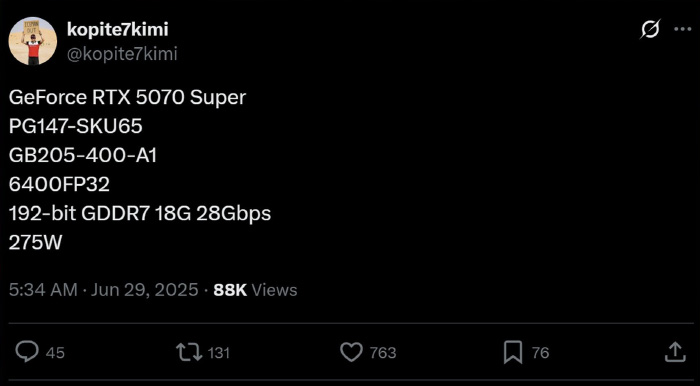700x386 pixels.
Task: Click the GeForce RTX 5070 Super text line
Action: tap(127, 98)
